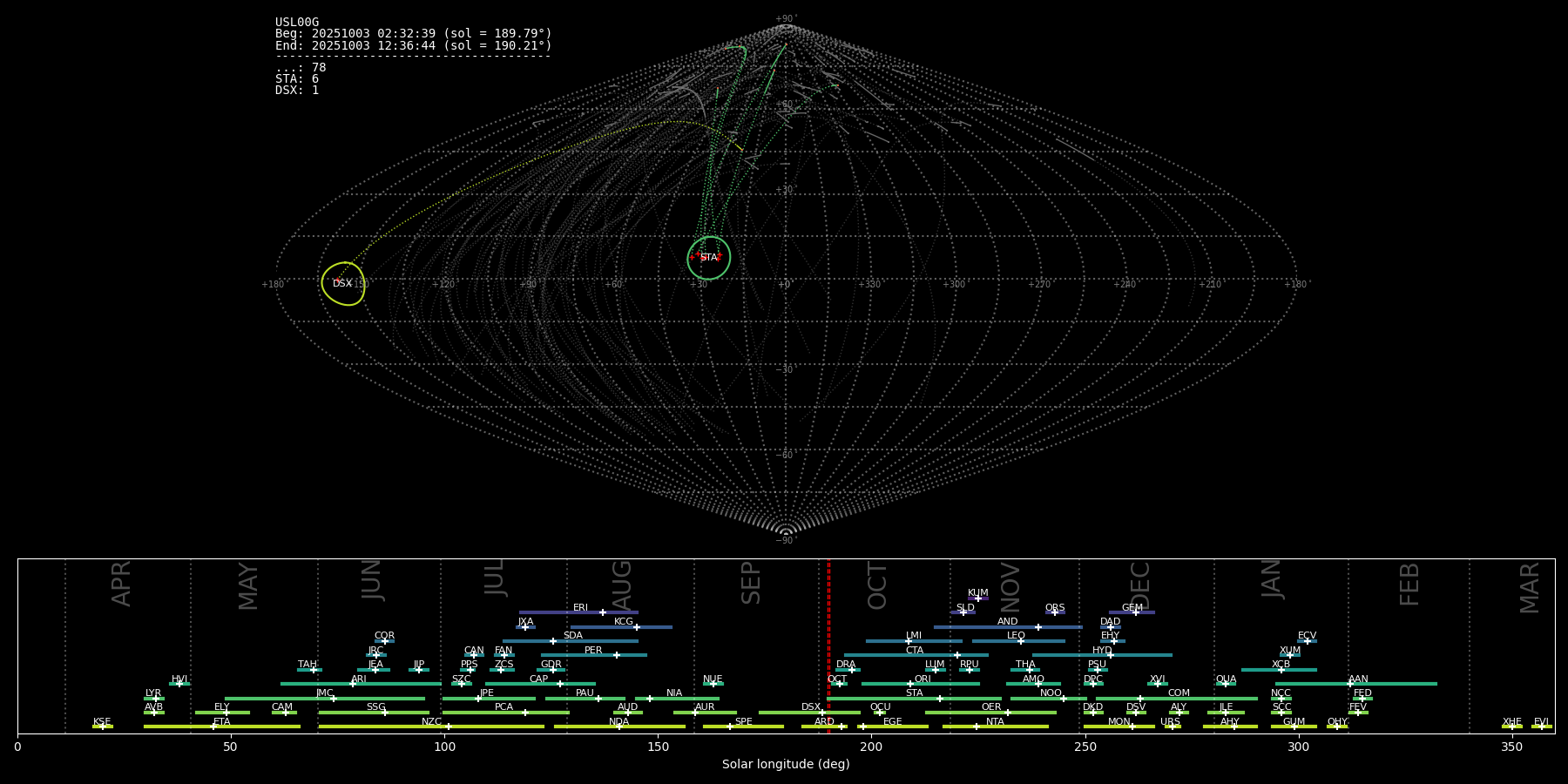Click the peak cross marker on ORI bar
The image size is (1568, 784).
point(910,684)
